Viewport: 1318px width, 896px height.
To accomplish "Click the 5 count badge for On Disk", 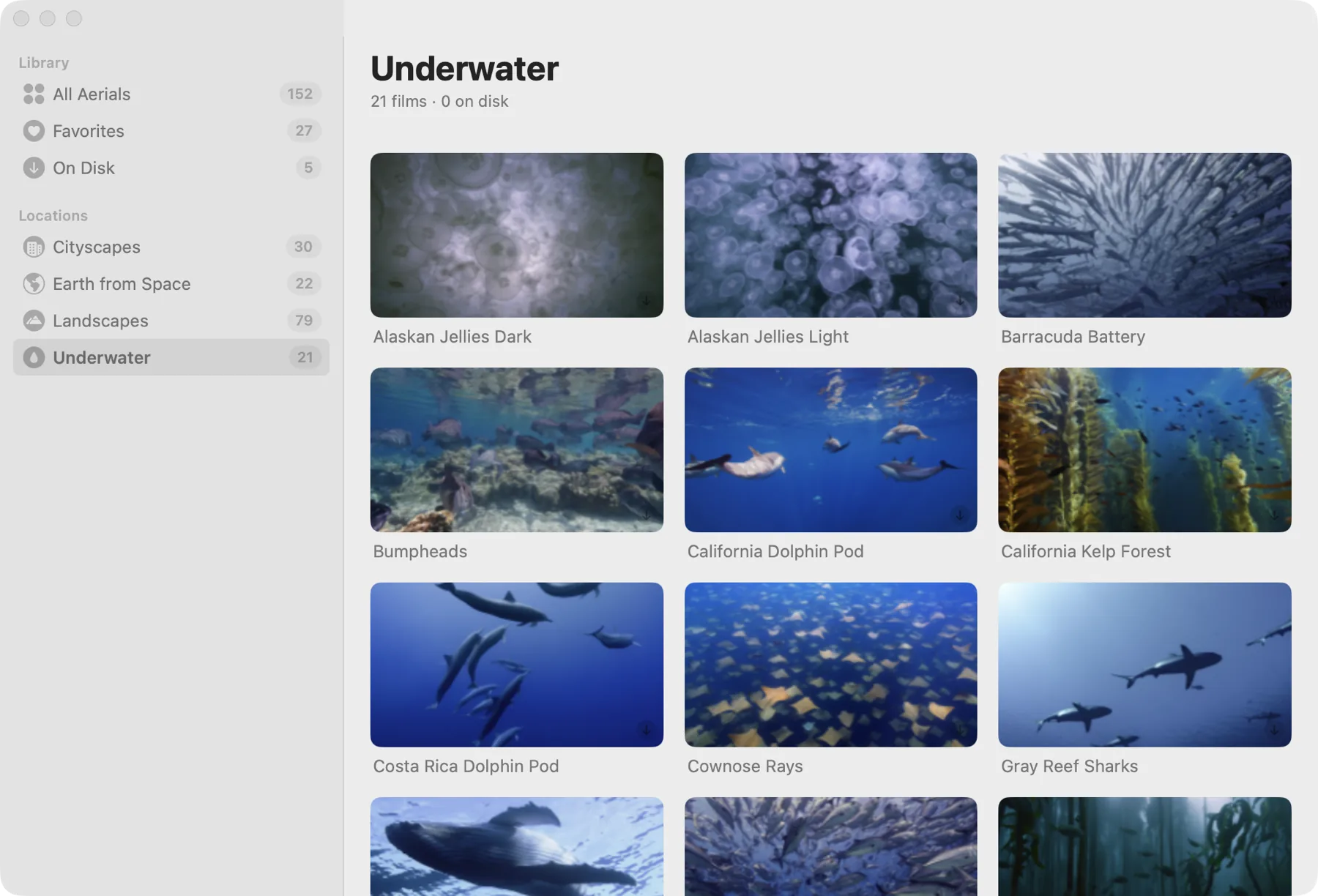I will (x=308, y=168).
